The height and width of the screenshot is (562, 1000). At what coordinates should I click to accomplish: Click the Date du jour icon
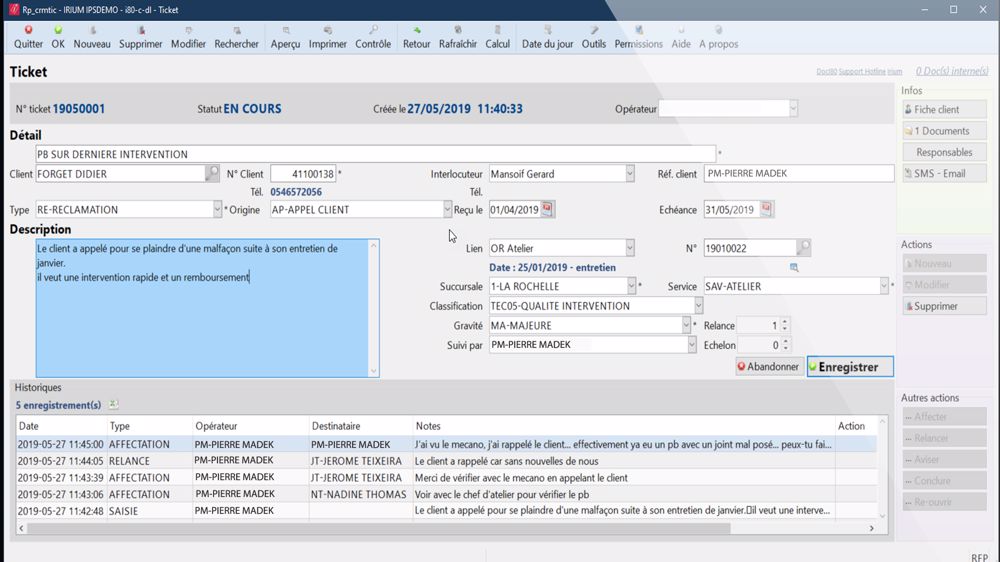(x=547, y=38)
